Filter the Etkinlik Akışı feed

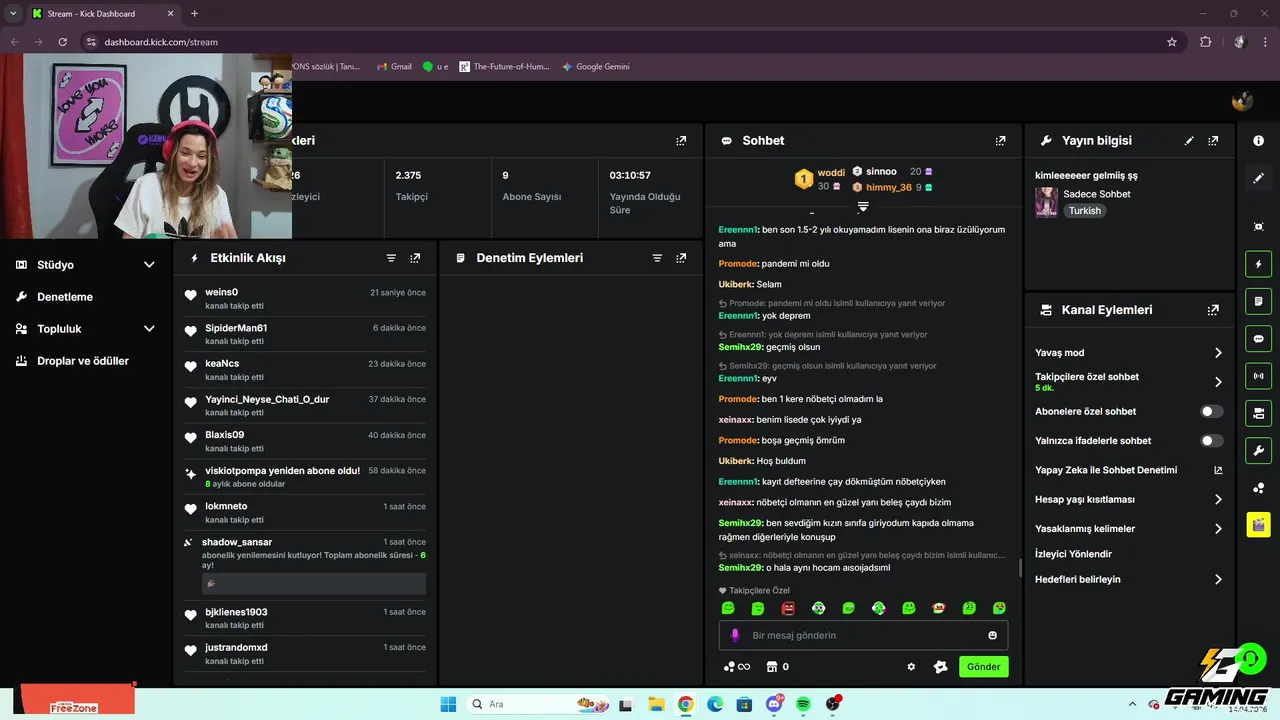[391, 258]
